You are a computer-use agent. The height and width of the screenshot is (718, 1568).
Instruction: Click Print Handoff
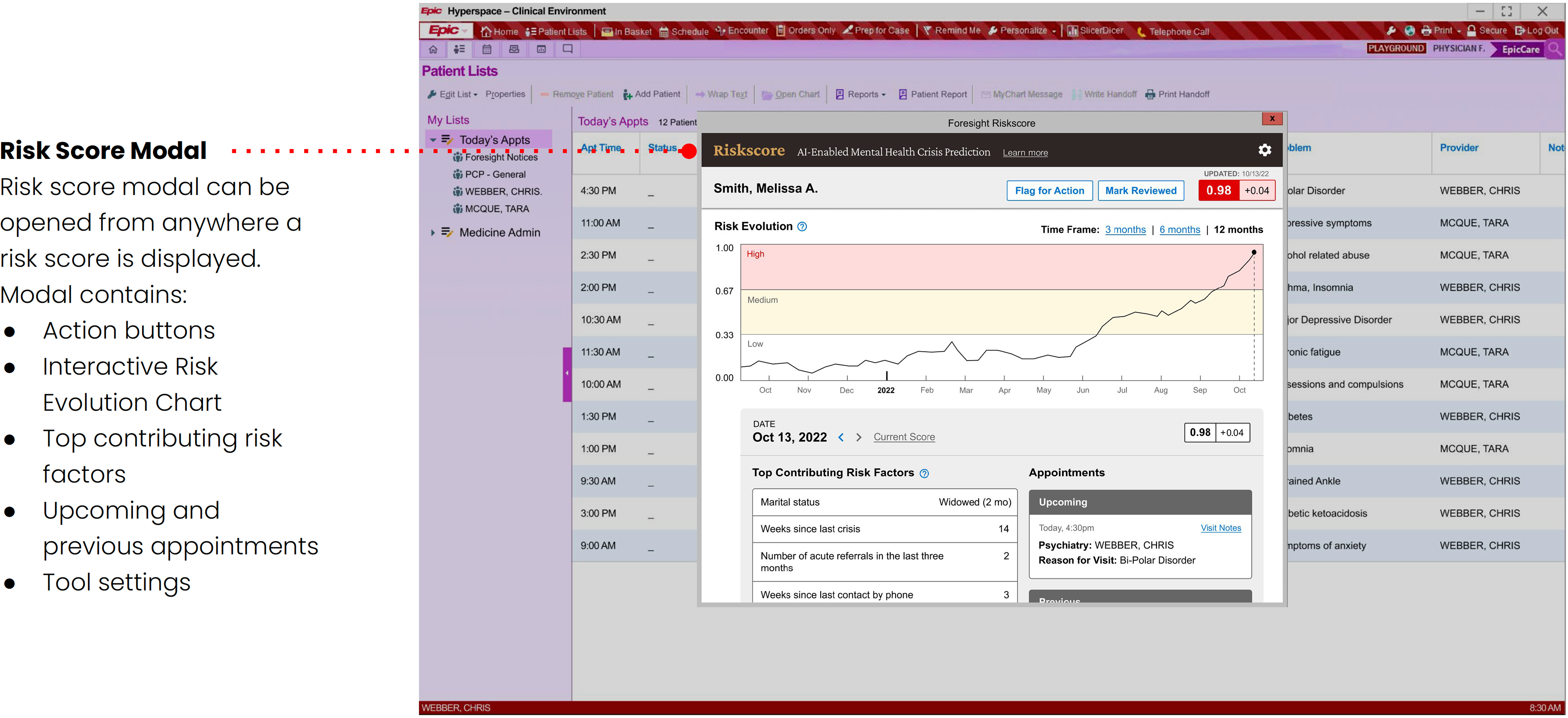pos(1177,94)
